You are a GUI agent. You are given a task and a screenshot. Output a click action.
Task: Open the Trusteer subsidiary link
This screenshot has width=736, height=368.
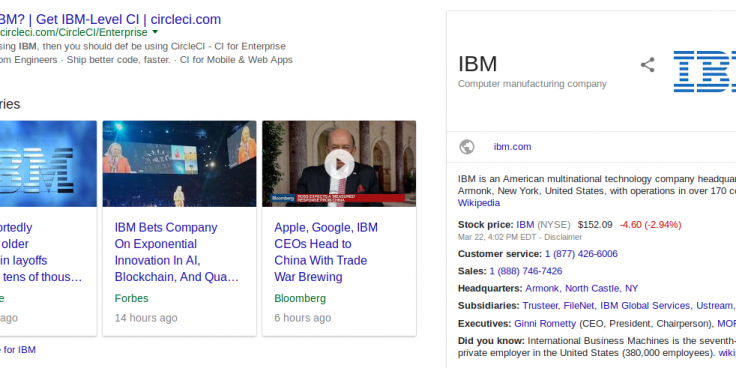(x=540, y=306)
